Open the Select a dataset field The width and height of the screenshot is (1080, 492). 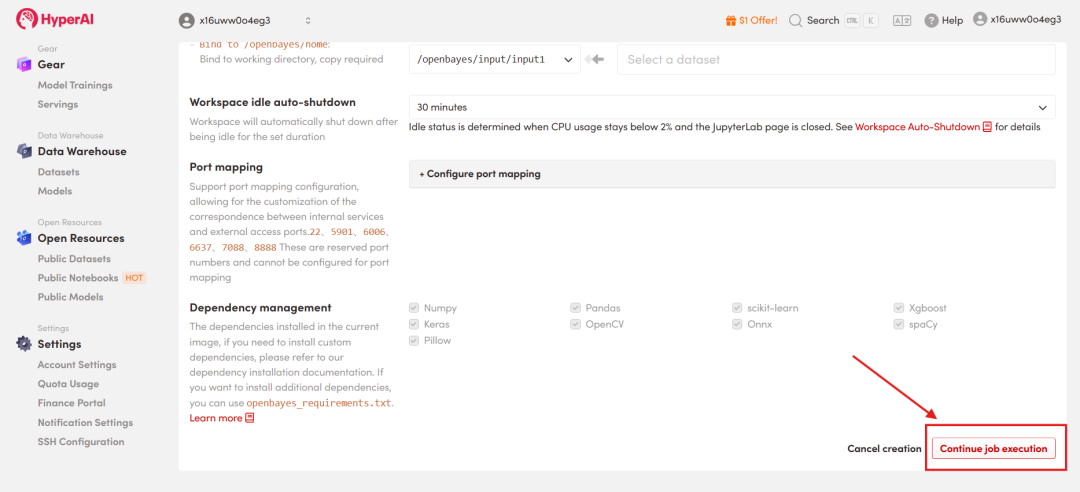coord(836,60)
